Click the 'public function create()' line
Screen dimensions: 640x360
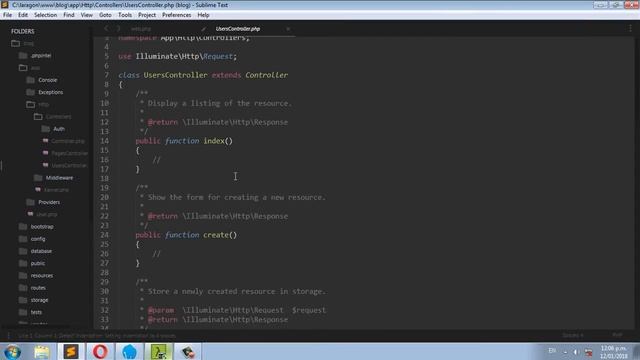pos(186,235)
